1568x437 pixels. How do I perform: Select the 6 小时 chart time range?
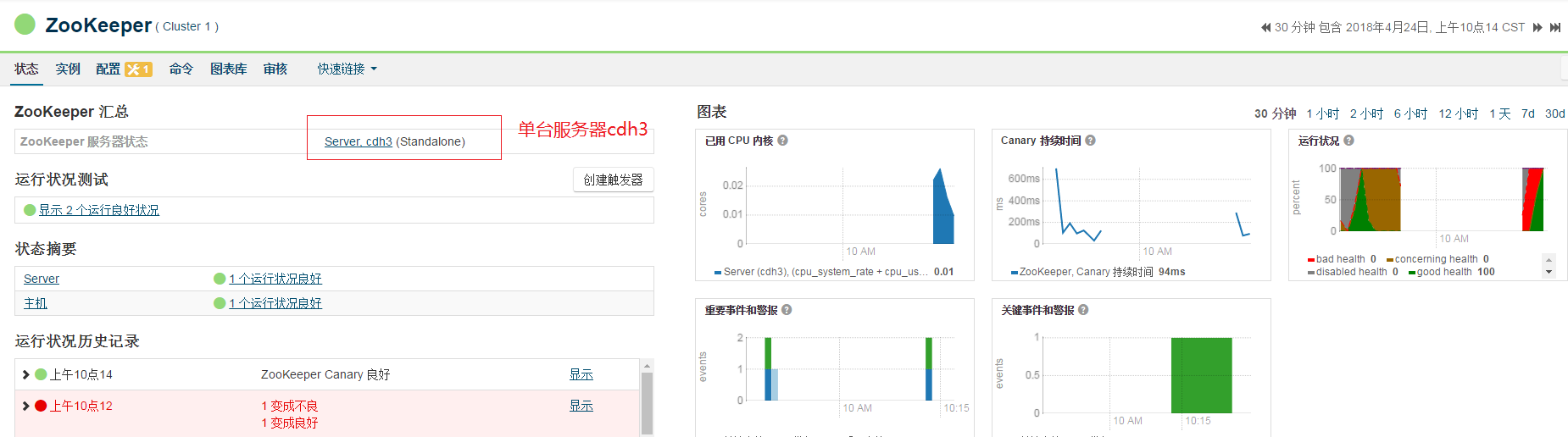1411,113
